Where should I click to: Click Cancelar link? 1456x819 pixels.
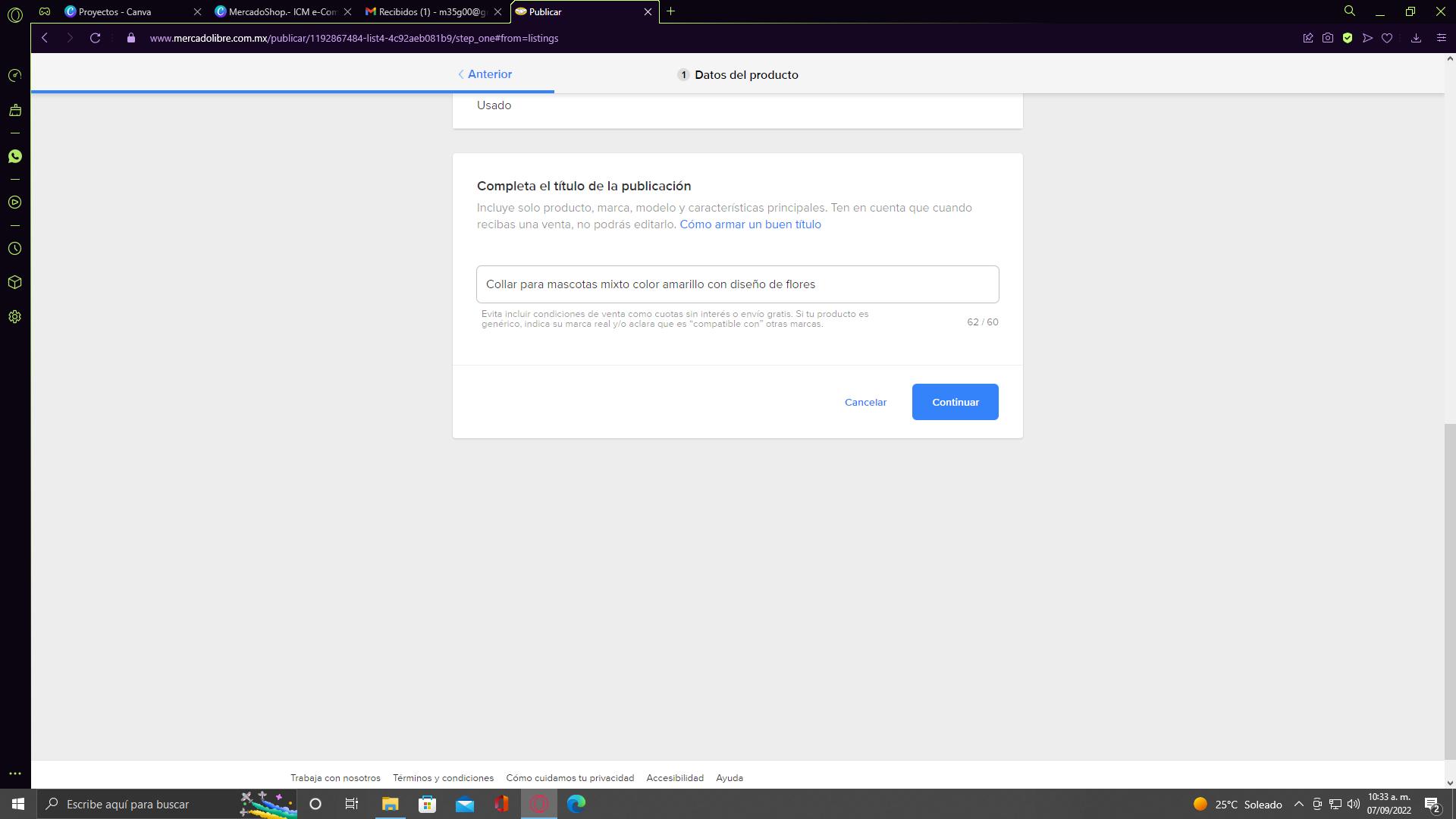coord(865,402)
